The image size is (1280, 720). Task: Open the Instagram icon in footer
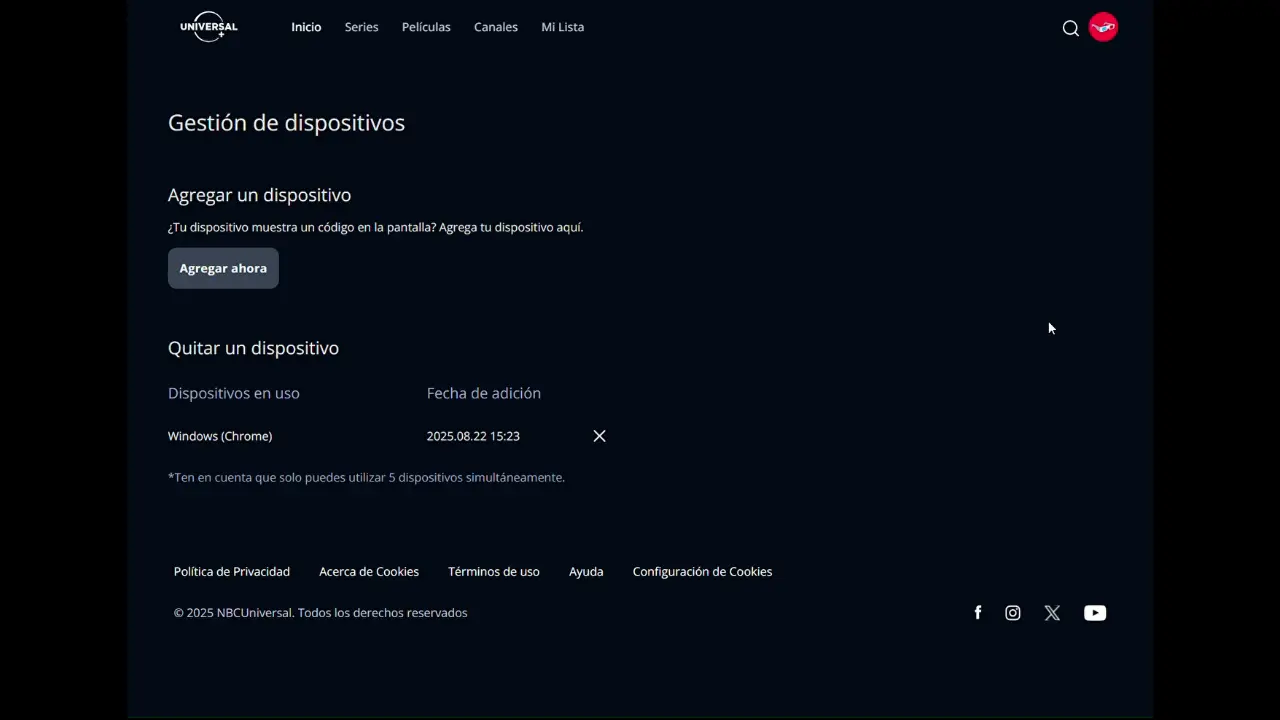coord(1013,613)
